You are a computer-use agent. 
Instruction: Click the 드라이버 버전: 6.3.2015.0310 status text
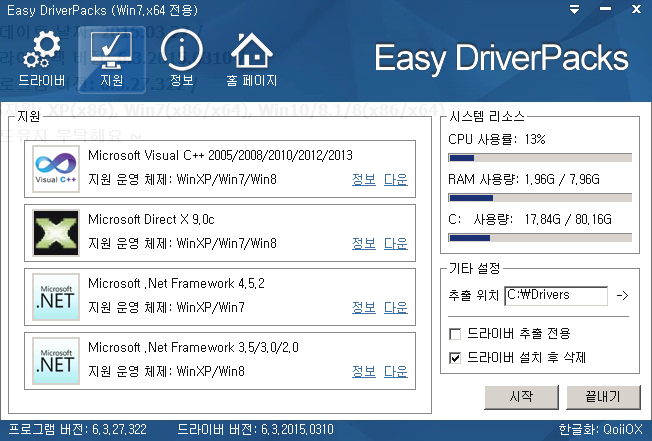click(256, 429)
